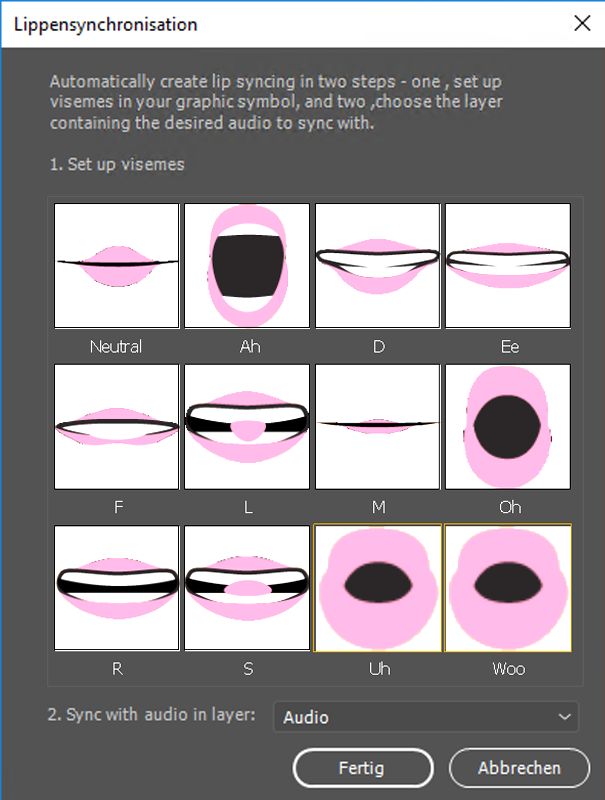Screen dimensions: 605x800
Task: Click the dropdown arrow next to Audio
Action: (x=564, y=717)
